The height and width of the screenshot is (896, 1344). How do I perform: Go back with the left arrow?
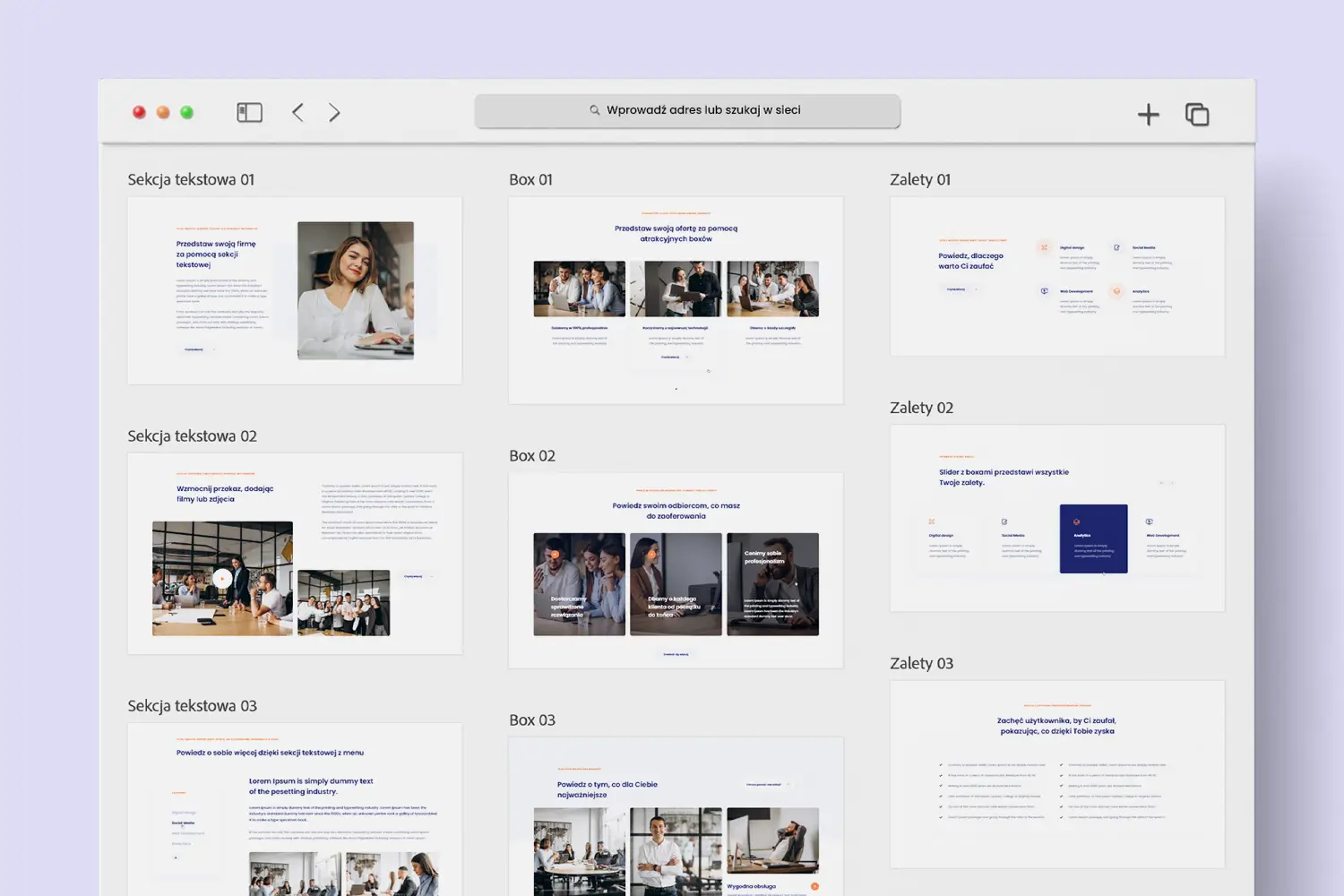297,112
